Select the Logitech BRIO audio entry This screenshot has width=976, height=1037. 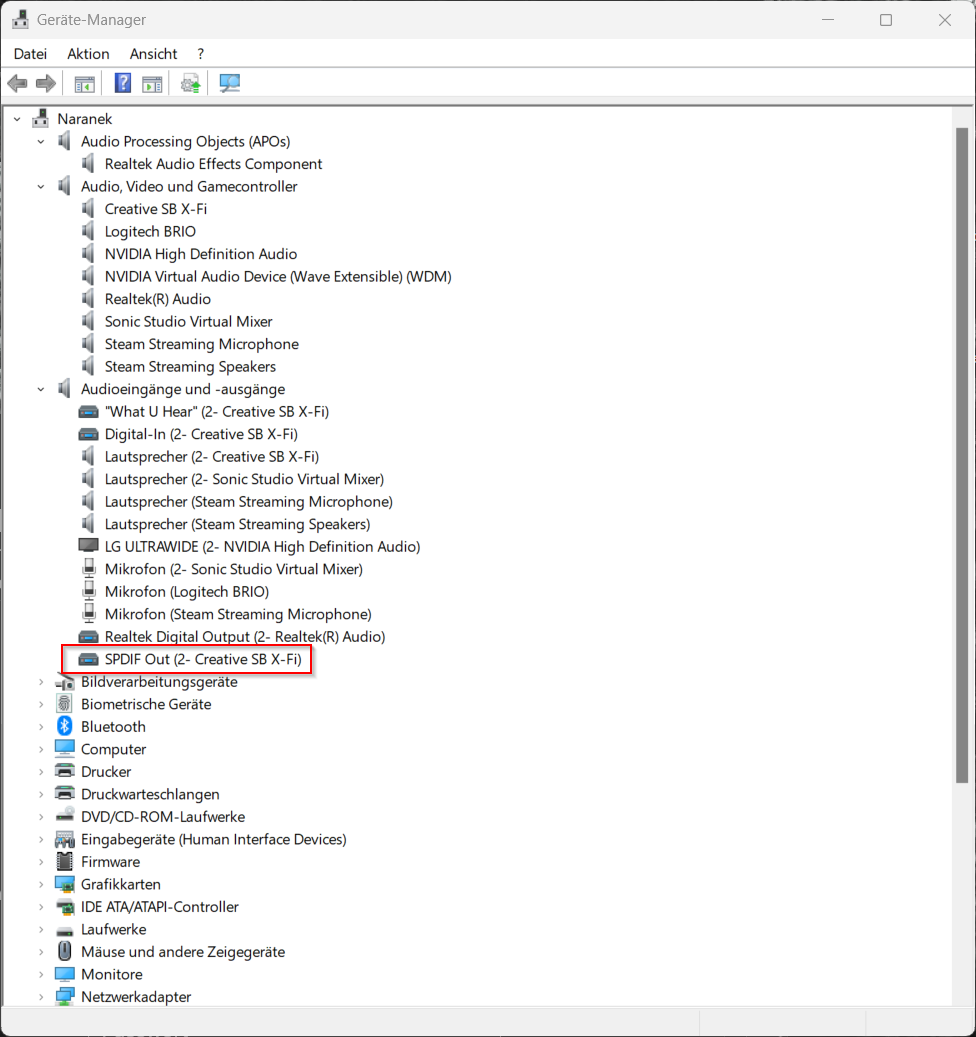(x=150, y=231)
